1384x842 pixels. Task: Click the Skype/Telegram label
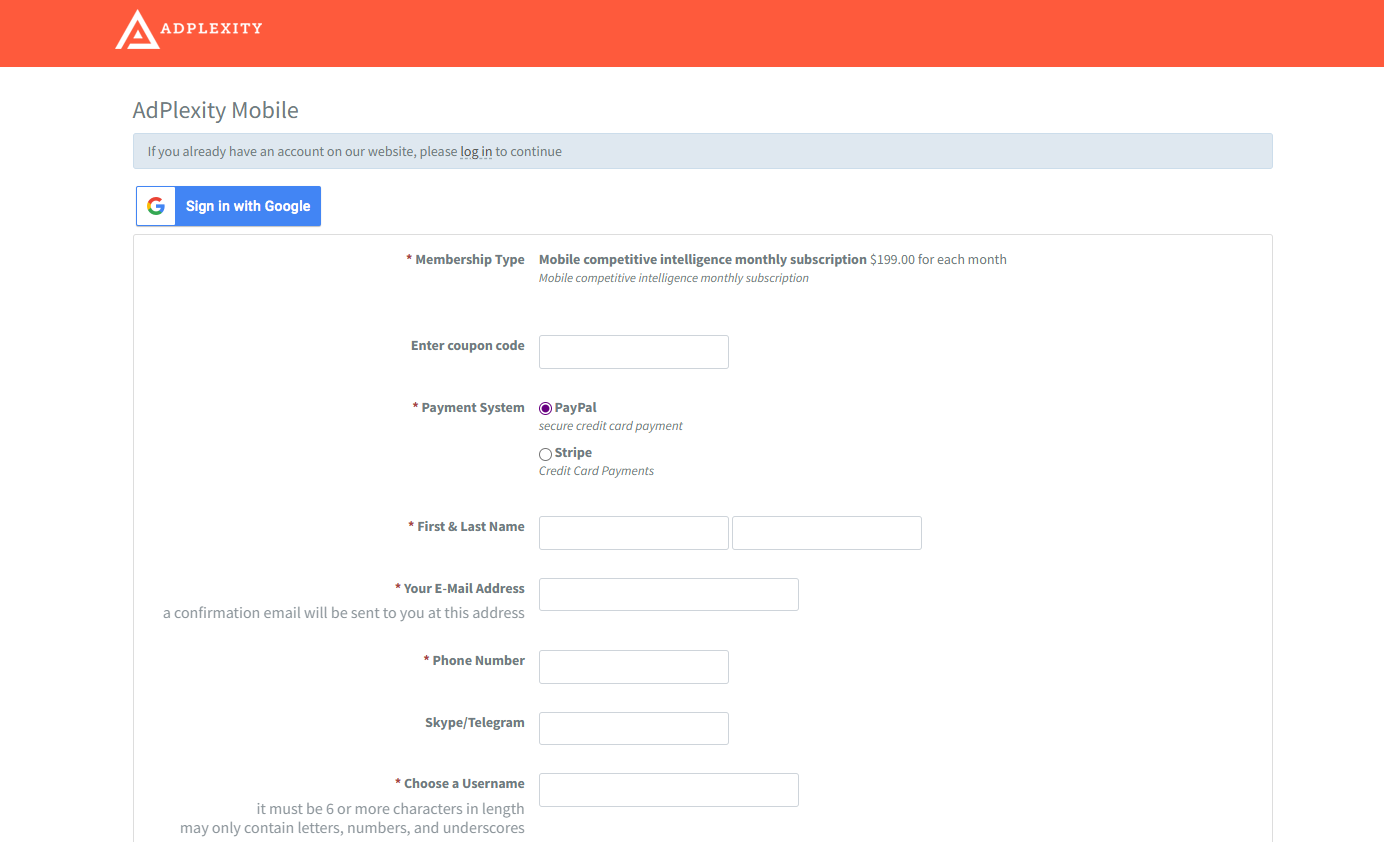(475, 722)
